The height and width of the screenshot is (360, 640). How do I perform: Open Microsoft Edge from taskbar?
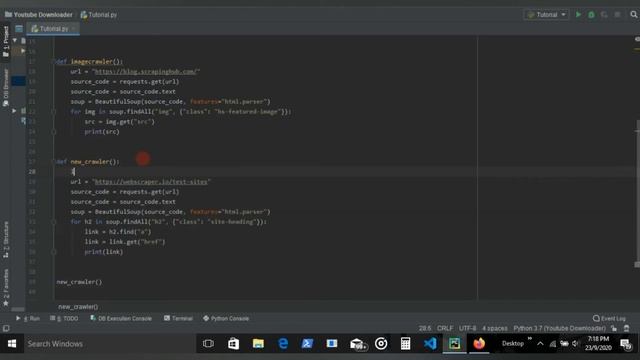pyautogui.click(x=283, y=344)
